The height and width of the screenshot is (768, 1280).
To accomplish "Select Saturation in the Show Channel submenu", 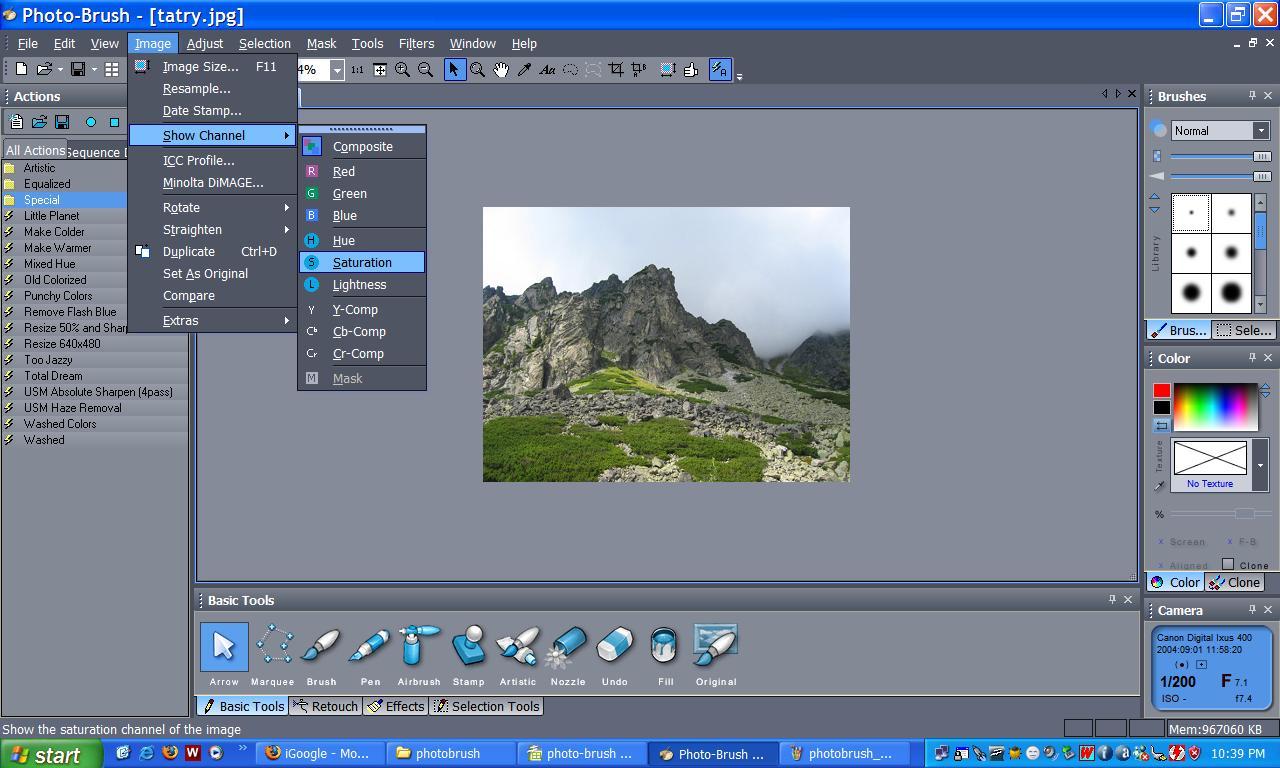I will (362, 262).
